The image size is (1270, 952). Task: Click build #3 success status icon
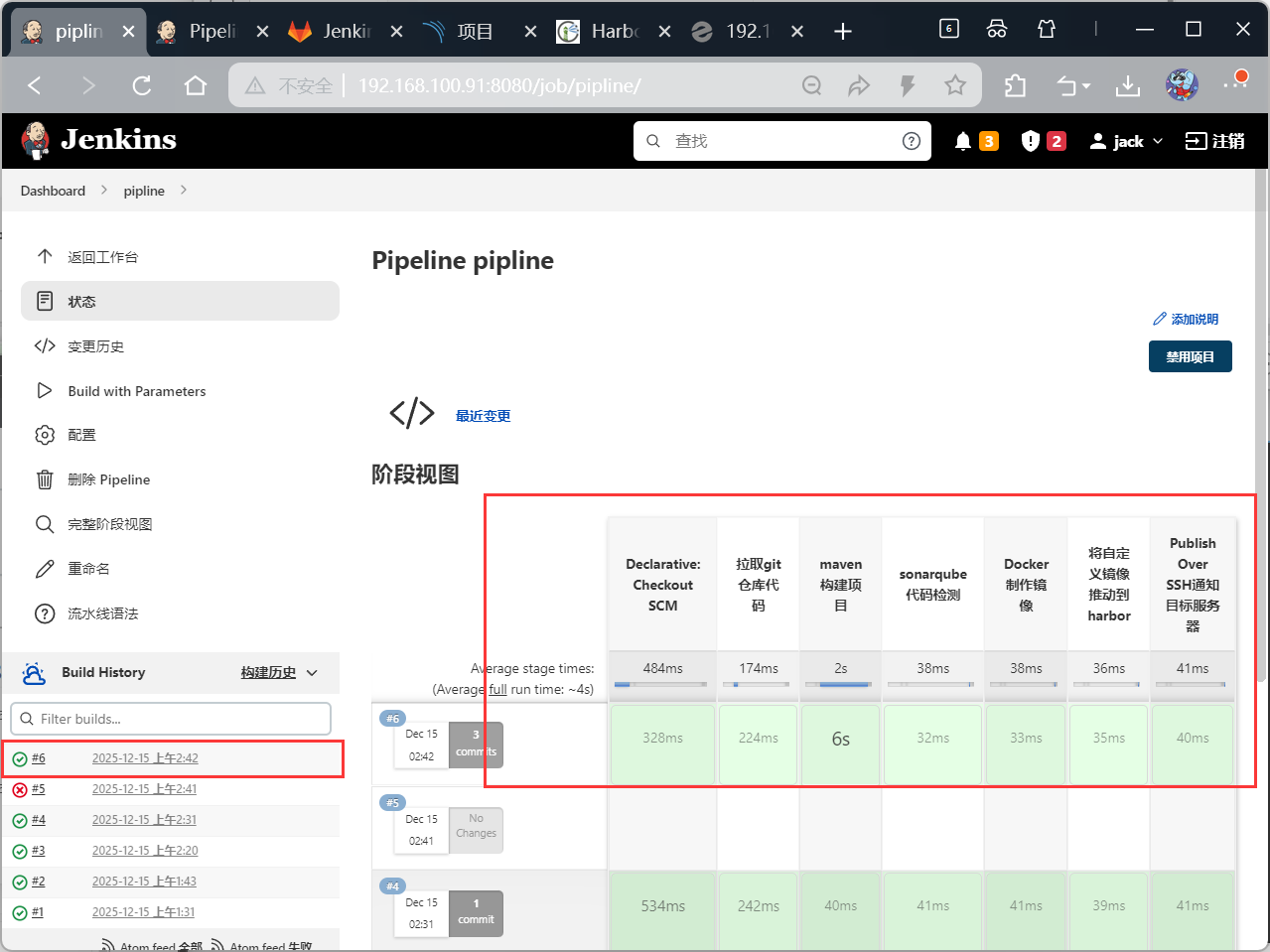[19, 852]
